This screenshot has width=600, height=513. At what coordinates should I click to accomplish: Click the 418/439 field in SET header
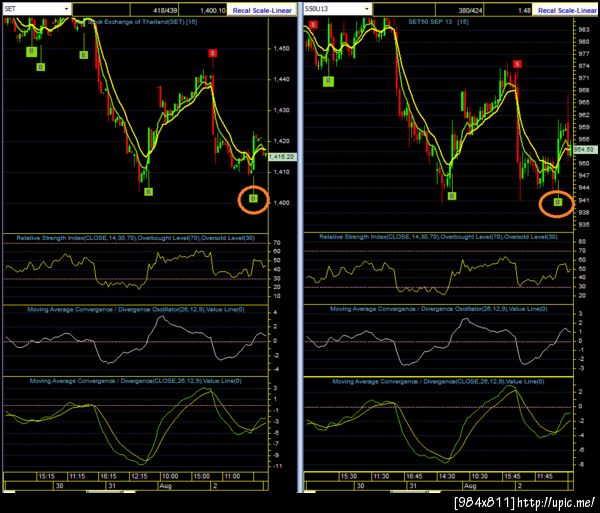[x=155, y=10]
